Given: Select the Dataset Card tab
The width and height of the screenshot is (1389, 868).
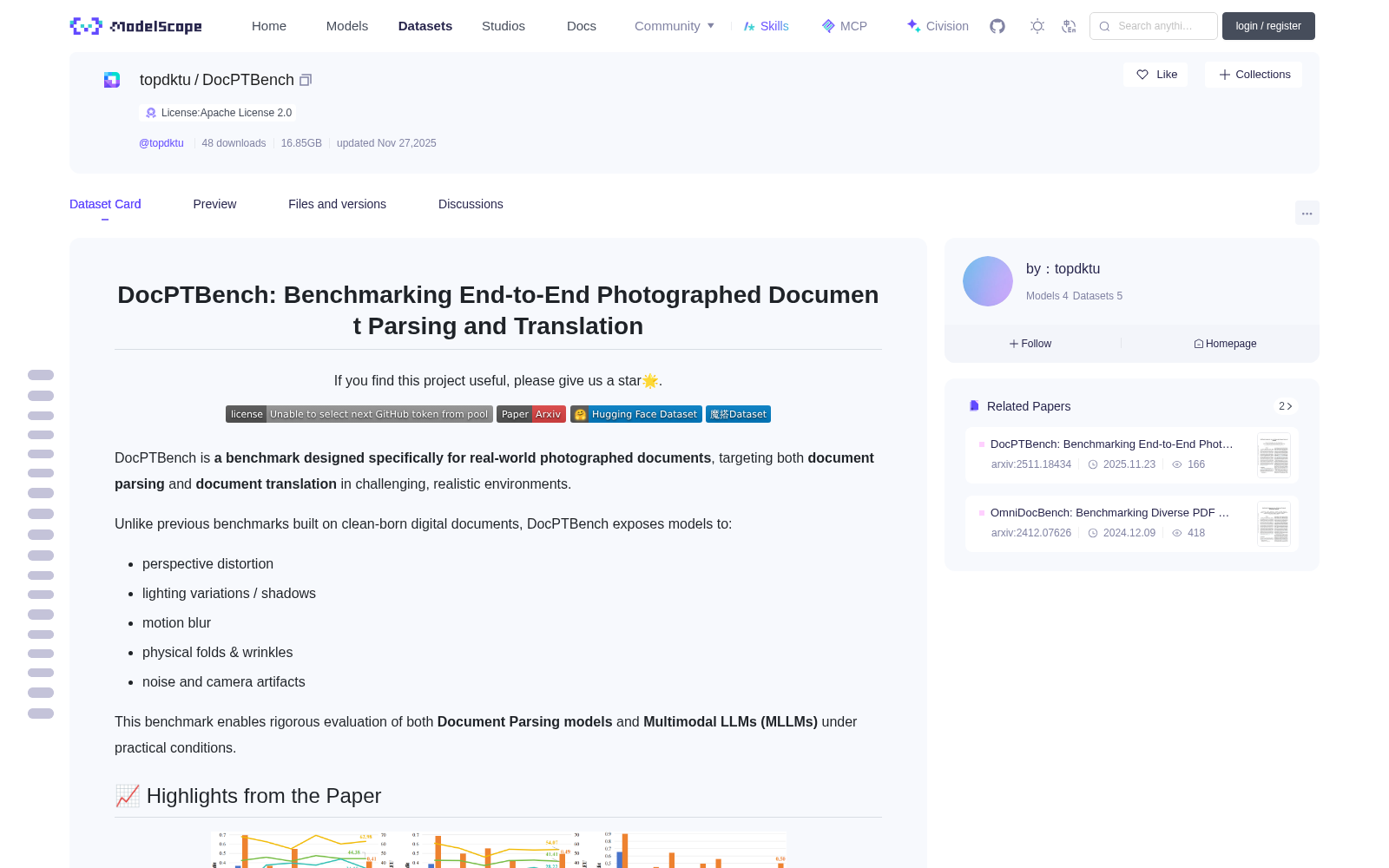Looking at the screenshot, I should (105, 204).
